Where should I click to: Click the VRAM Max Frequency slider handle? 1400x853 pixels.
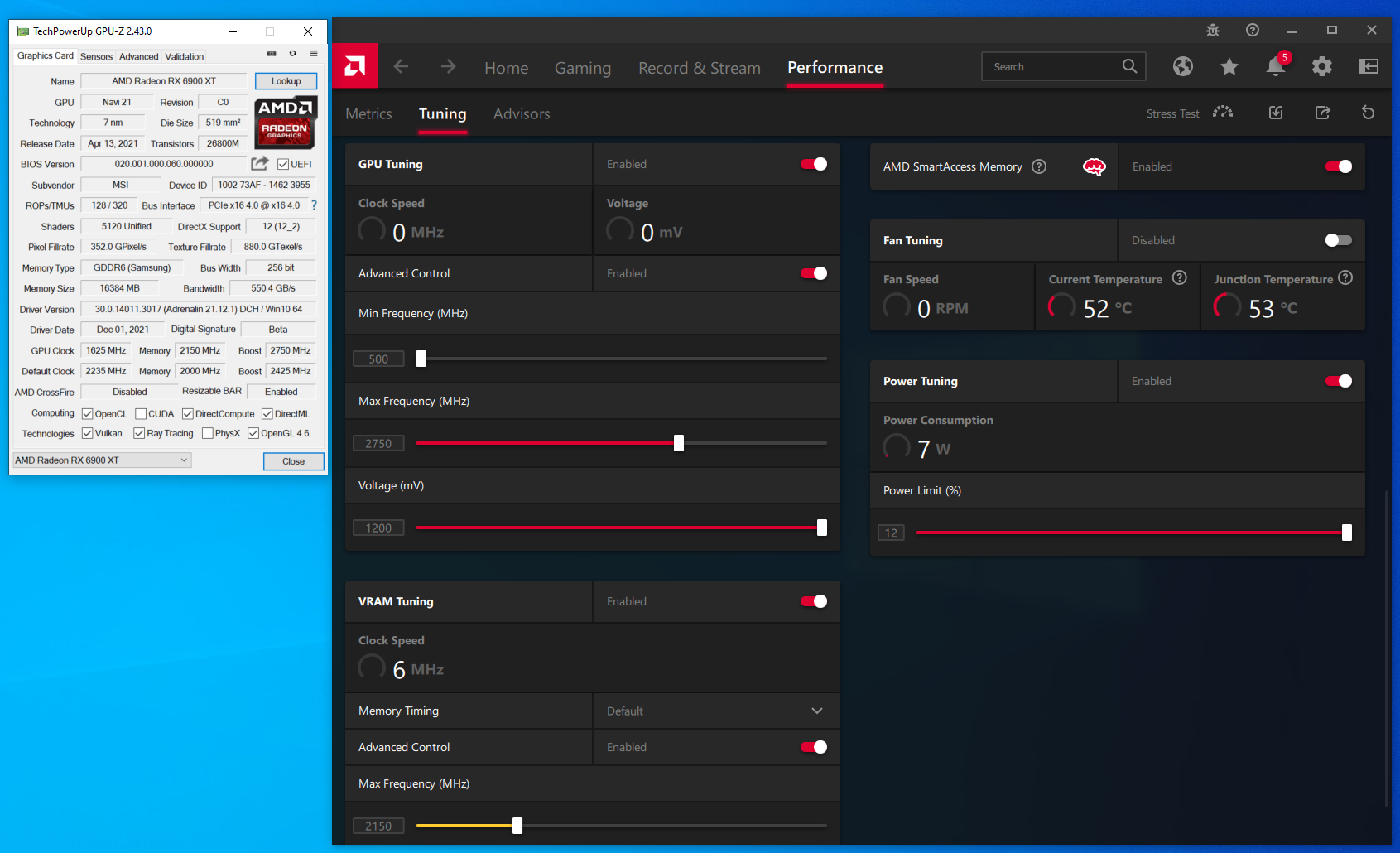517,826
